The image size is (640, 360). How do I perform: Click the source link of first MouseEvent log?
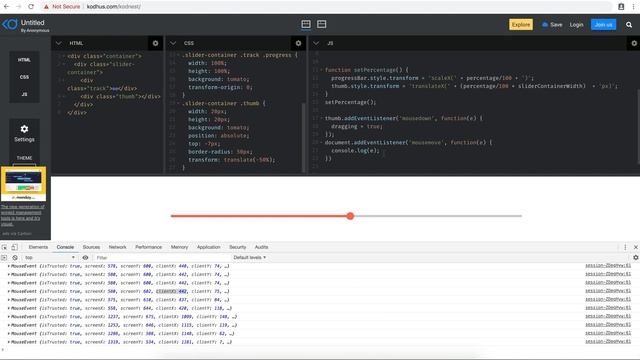608,266
